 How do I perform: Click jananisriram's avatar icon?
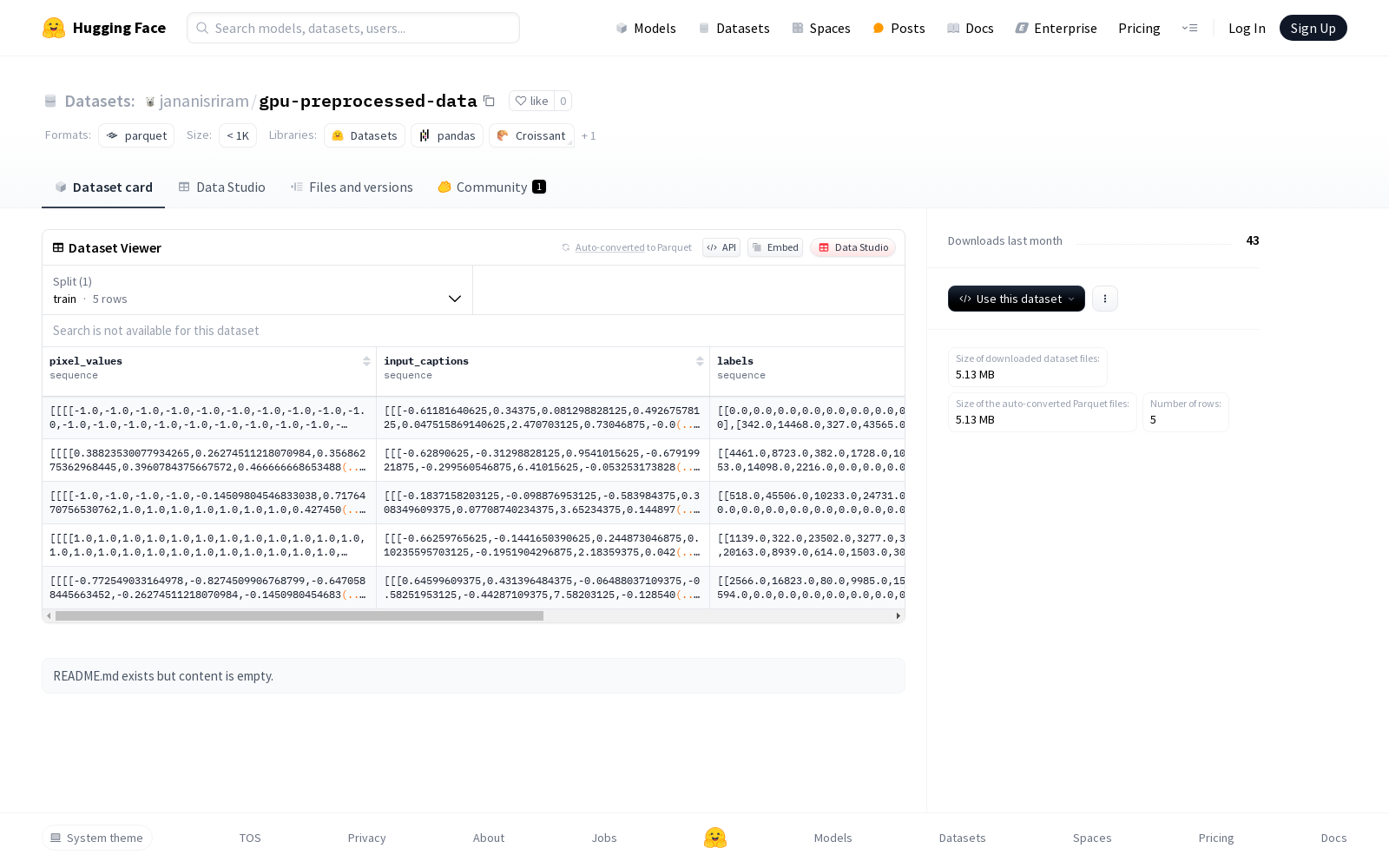pyautogui.click(x=150, y=102)
